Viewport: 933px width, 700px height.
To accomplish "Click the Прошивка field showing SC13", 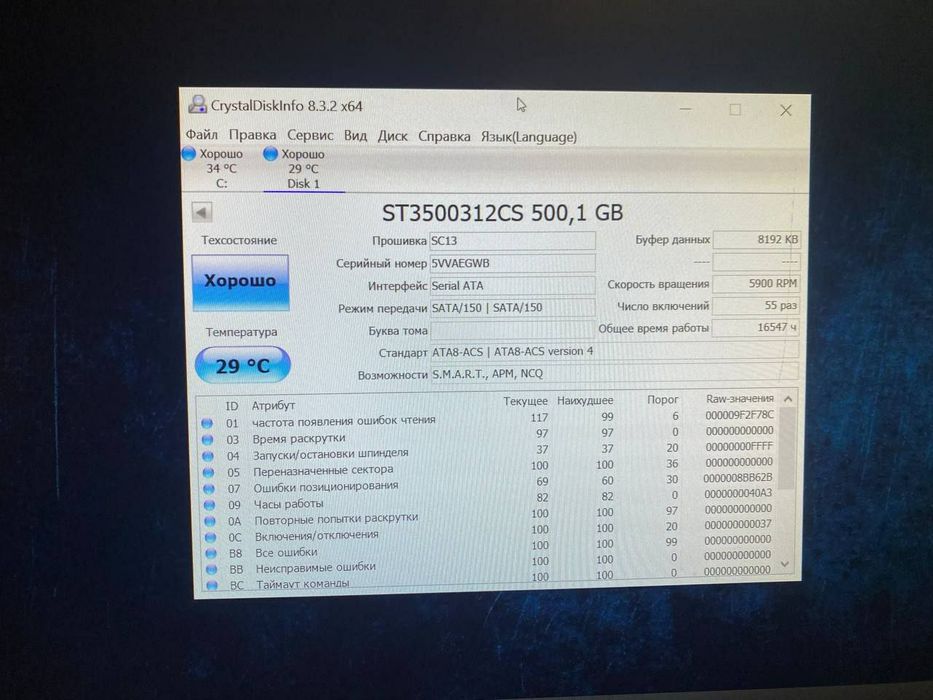I will click(512, 240).
